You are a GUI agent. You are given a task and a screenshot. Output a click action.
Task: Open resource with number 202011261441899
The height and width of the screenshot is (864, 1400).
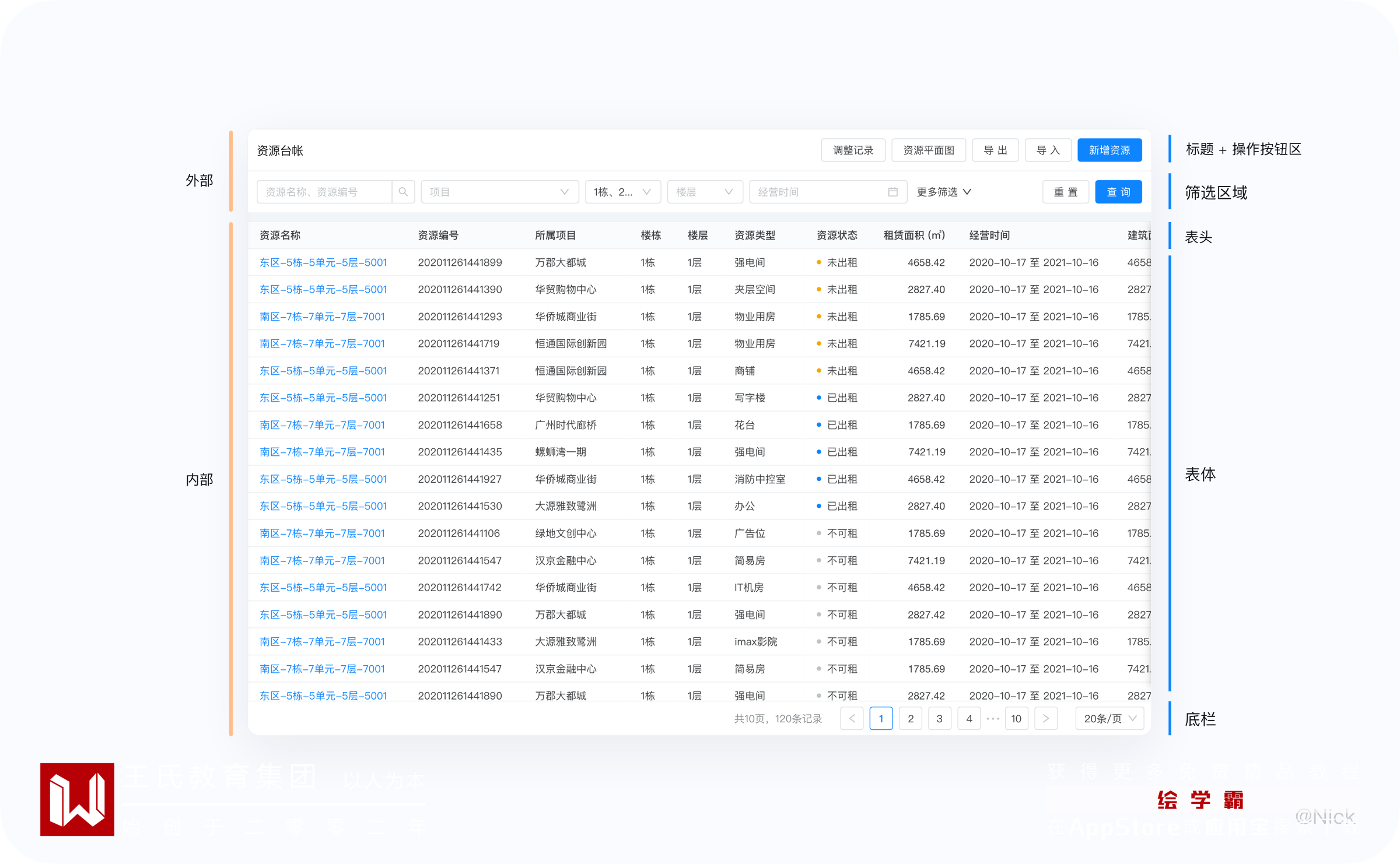pos(323,262)
